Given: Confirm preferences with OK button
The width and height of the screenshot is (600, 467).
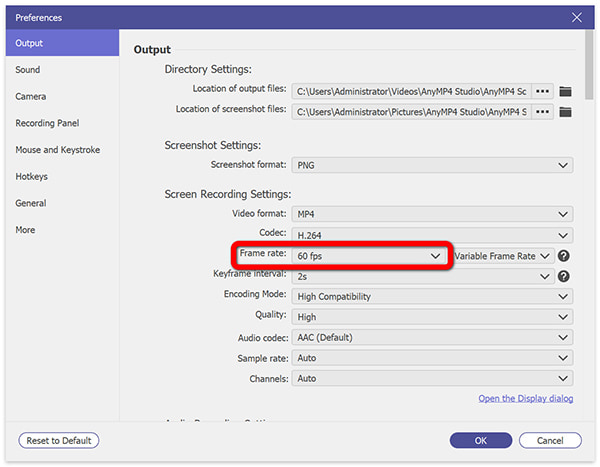Looking at the screenshot, I should [481, 441].
